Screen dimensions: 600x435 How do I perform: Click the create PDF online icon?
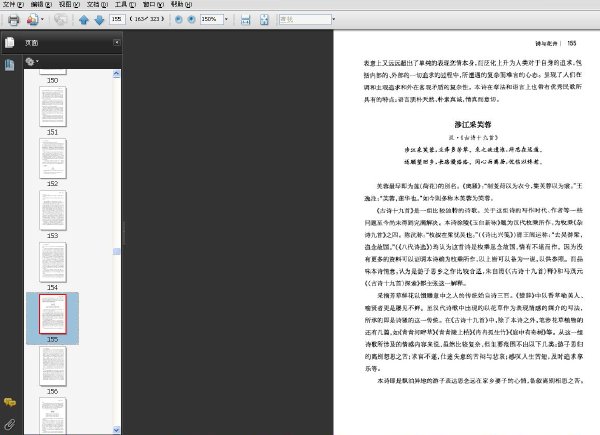[x=33, y=20]
